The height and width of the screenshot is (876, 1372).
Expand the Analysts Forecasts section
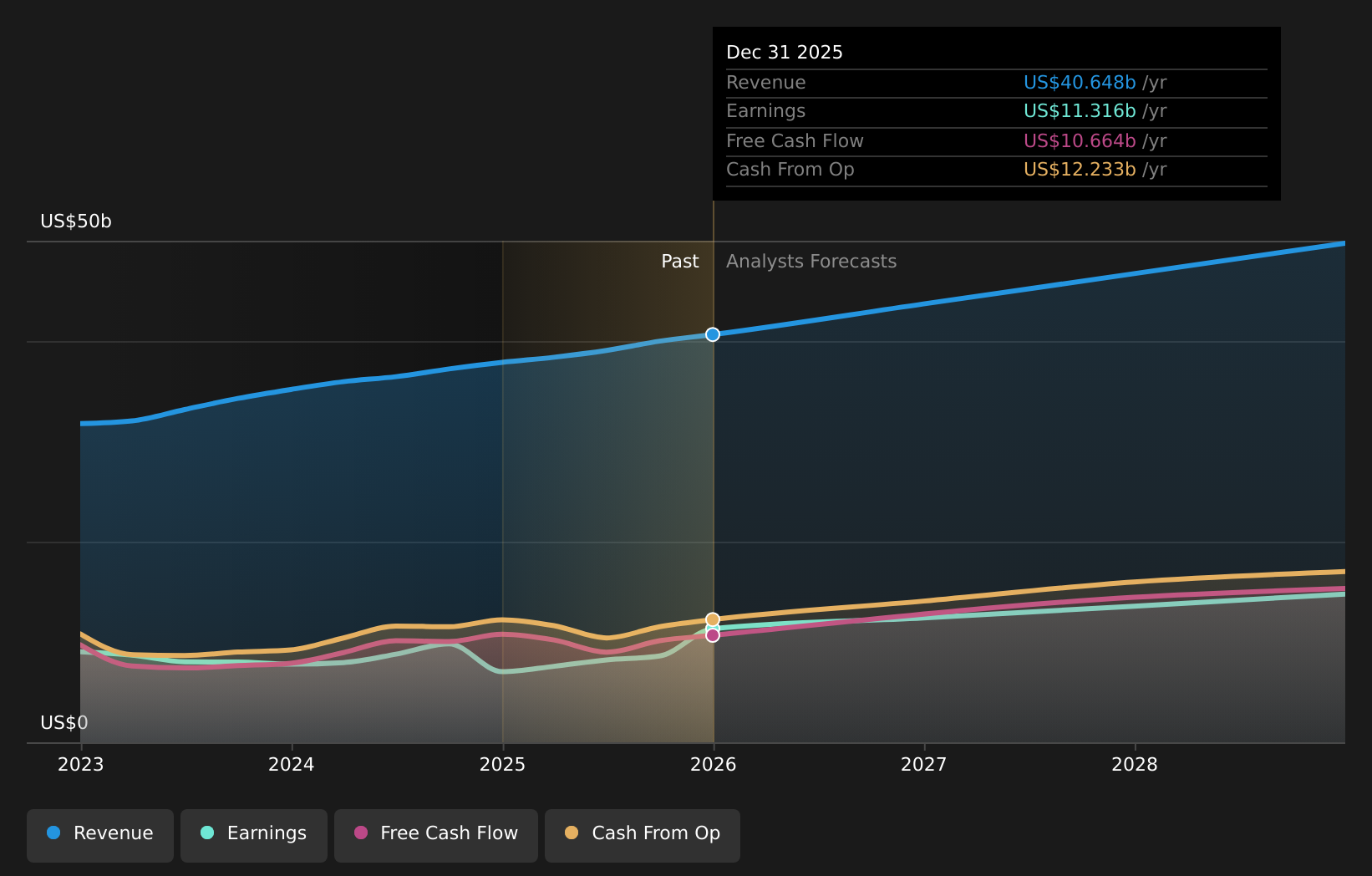pyautogui.click(x=810, y=261)
